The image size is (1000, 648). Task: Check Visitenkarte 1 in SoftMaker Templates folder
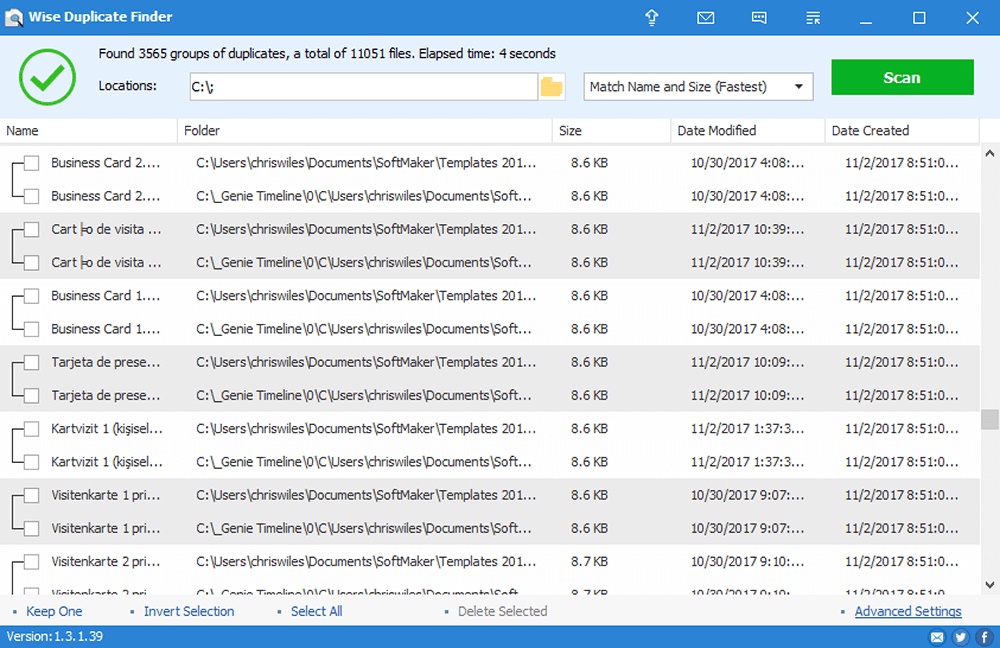[31, 495]
